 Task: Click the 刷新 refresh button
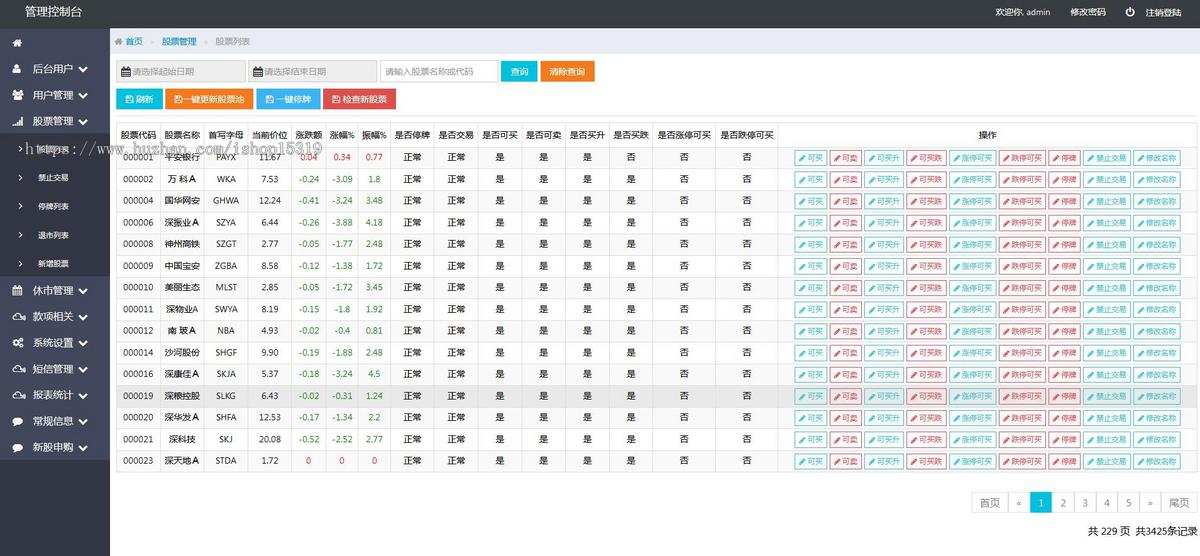(x=139, y=99)
